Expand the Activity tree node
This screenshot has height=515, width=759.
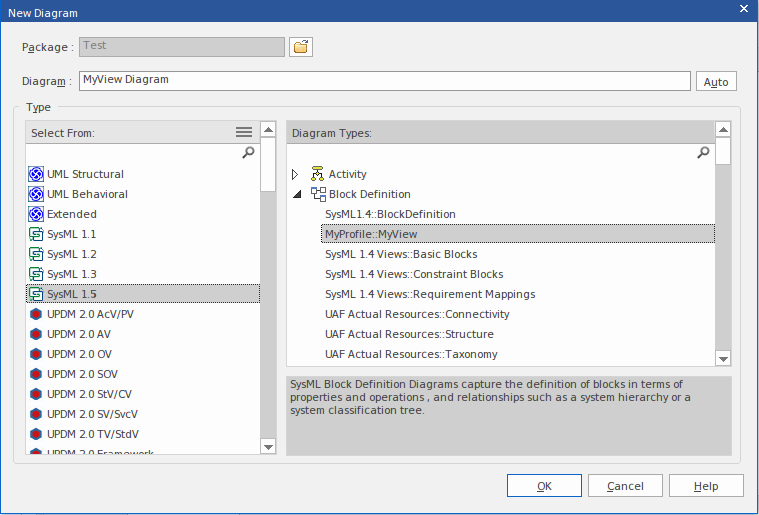pyautogui.click(x=296, y=174)
